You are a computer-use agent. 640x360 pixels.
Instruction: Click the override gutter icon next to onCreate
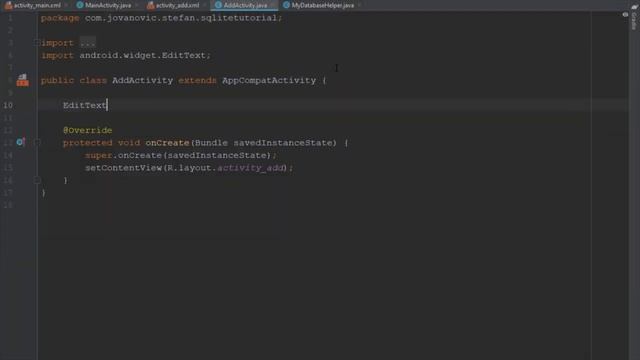[x=20, y=142]
